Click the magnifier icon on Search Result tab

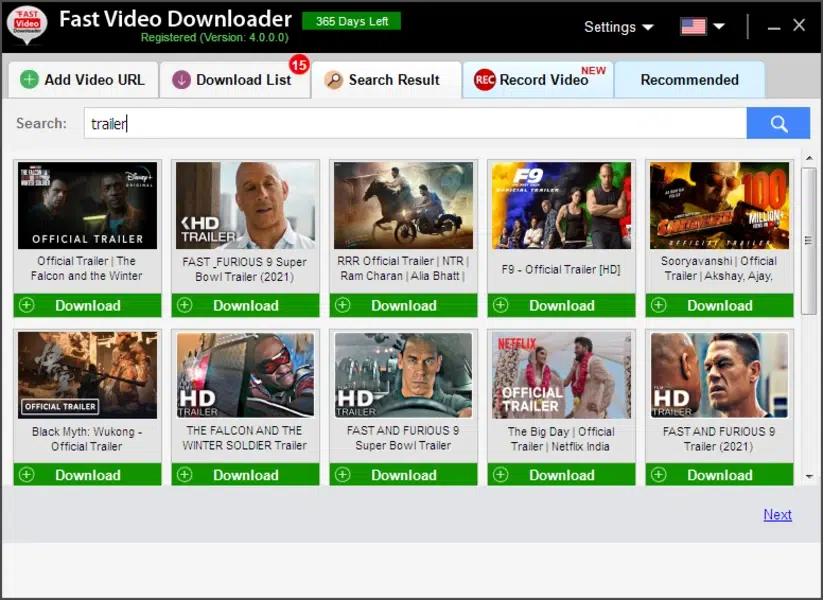pos(334,80)
